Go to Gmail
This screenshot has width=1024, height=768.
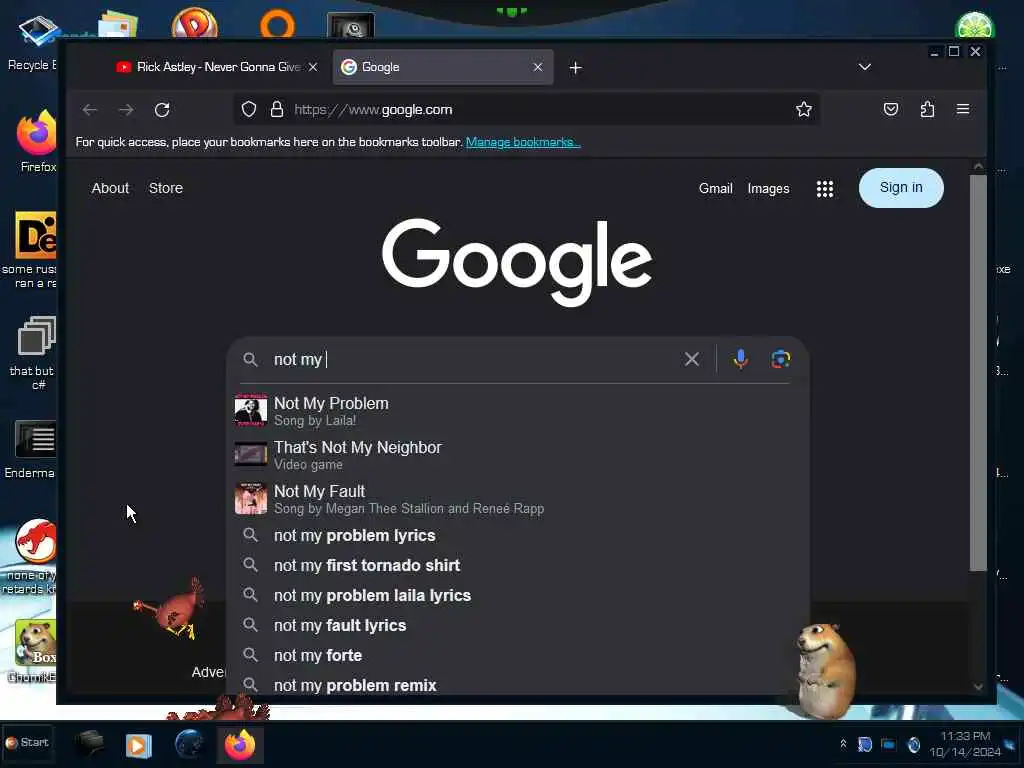716,189
